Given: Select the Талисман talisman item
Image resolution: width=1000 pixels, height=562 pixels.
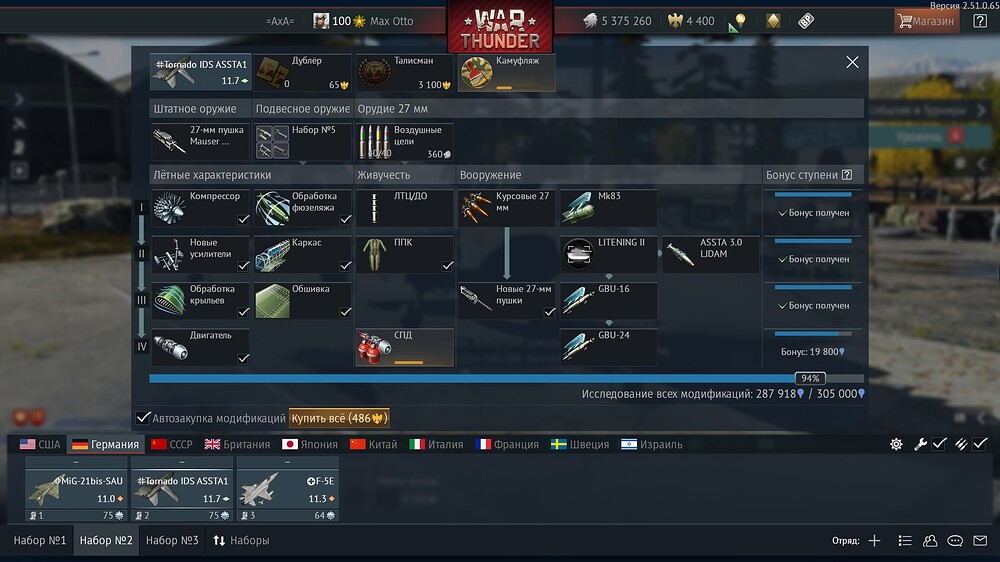Looking at the screenshot, I should [x=404, y=72].
